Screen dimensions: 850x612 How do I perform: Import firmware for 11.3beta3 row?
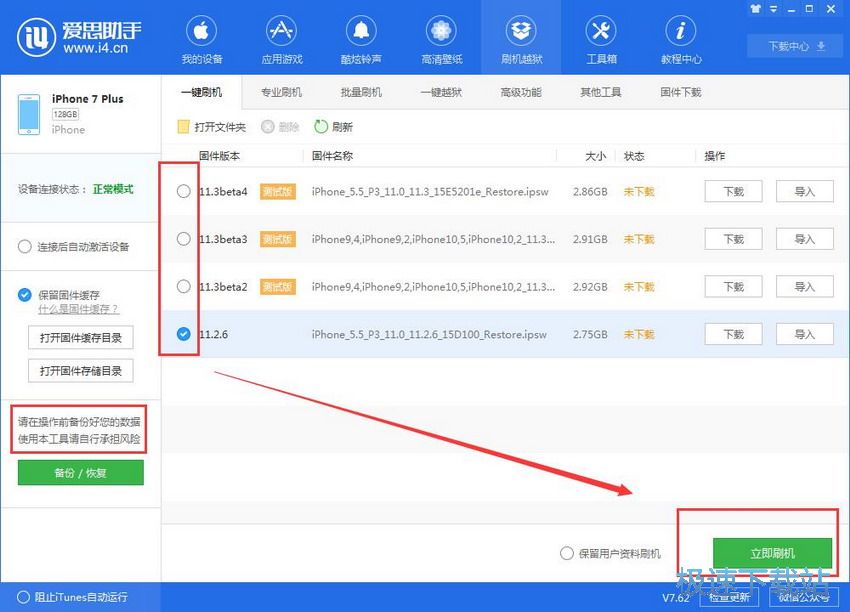[x=805, y=239]
